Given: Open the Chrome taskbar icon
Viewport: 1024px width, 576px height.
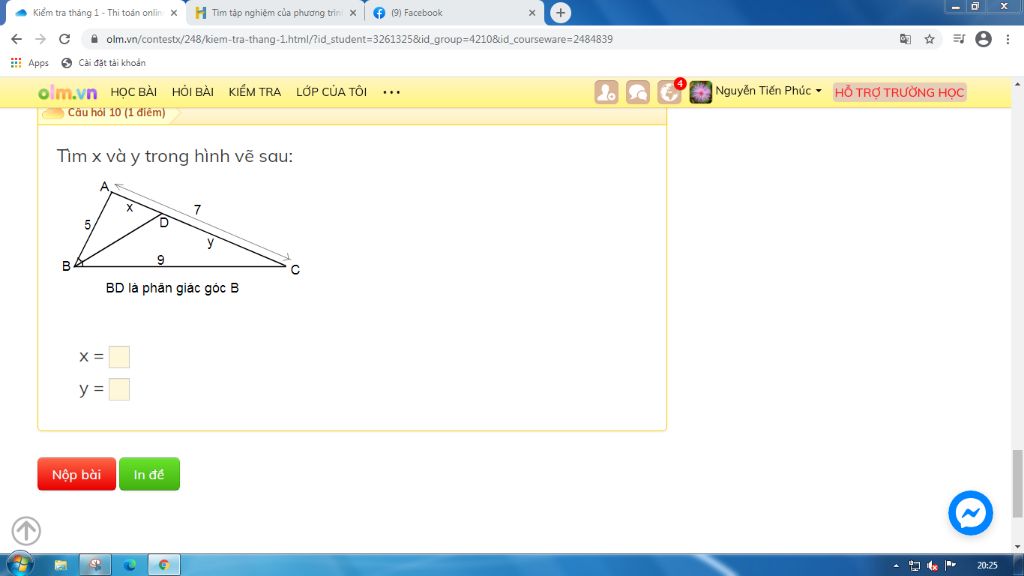Looking at the screenshot, I should tap(164, 565).
